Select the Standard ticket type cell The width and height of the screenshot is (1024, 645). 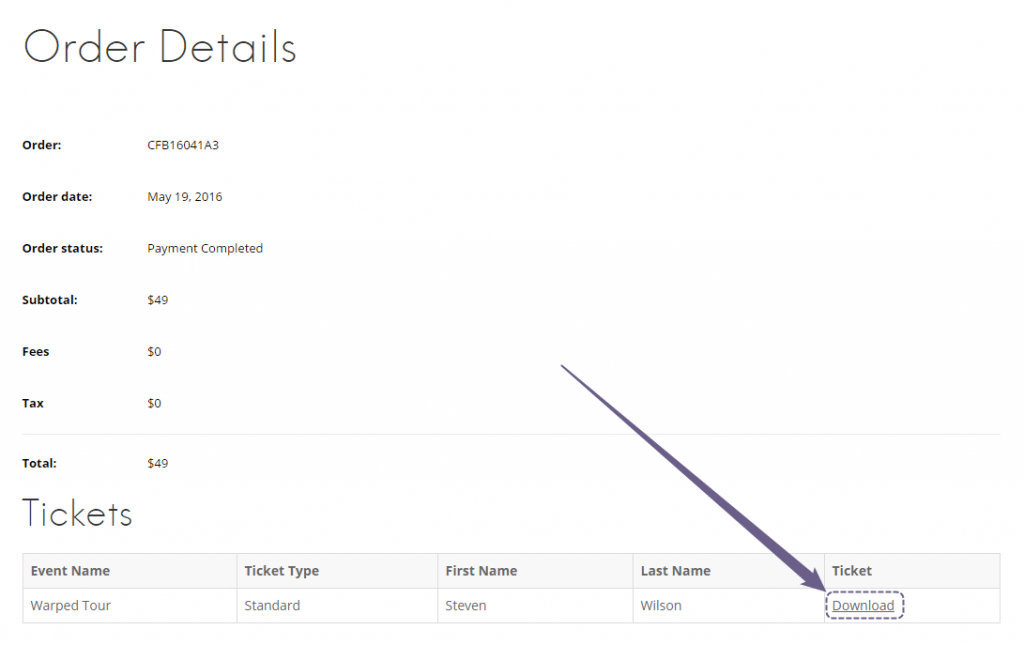point(337,606)
